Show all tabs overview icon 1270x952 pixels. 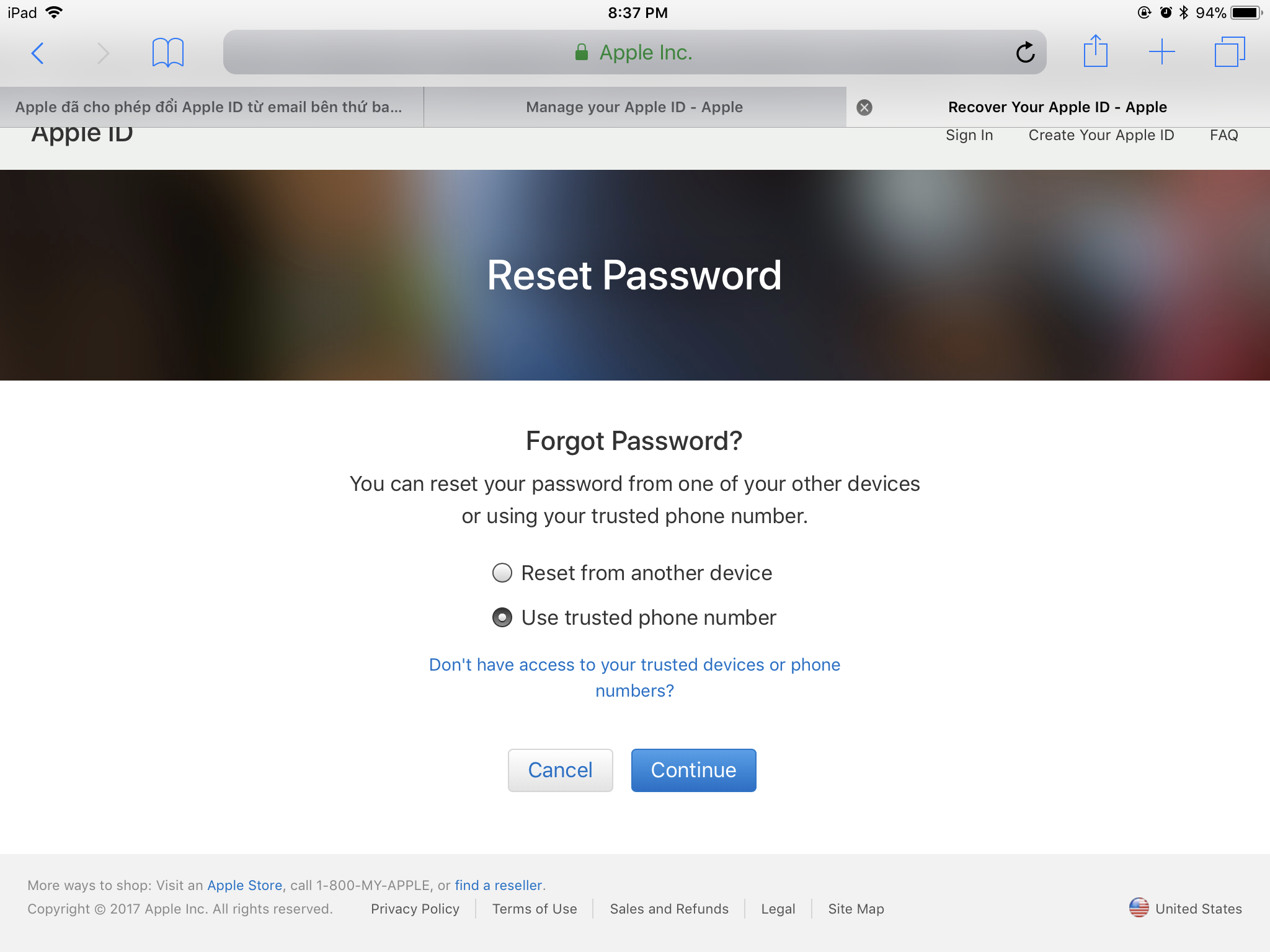coord(1229,52)
